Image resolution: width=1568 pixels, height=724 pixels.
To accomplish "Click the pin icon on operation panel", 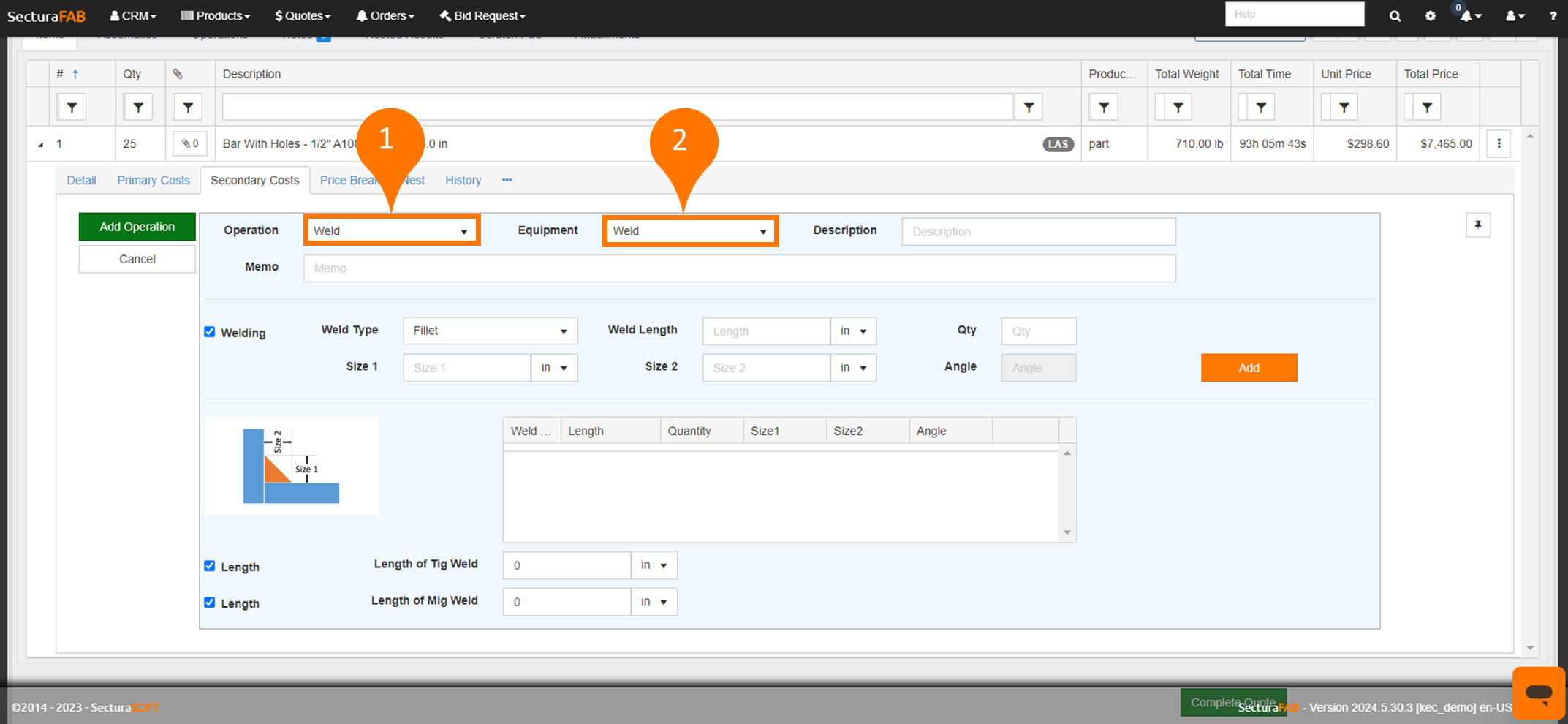I will (1478, 225).
